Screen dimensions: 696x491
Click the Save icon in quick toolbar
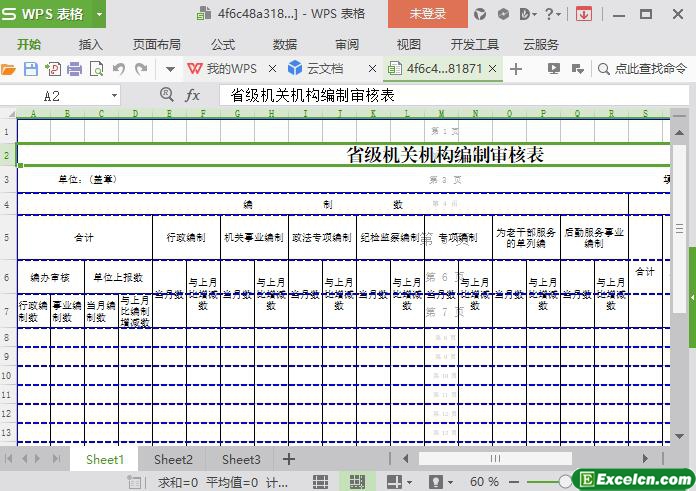click(31, 69)
